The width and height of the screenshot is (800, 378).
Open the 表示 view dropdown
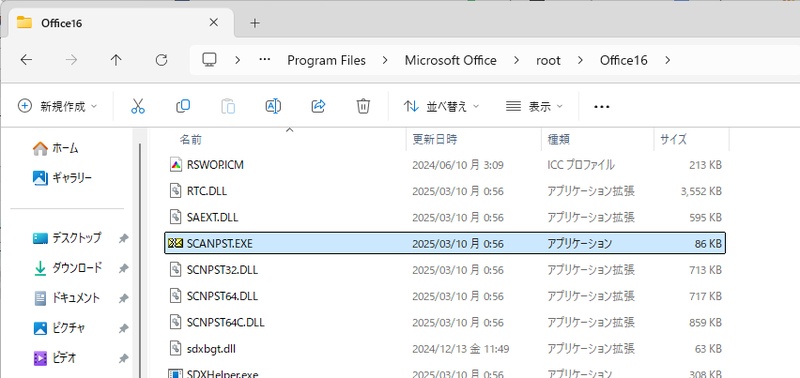point(534,106)
